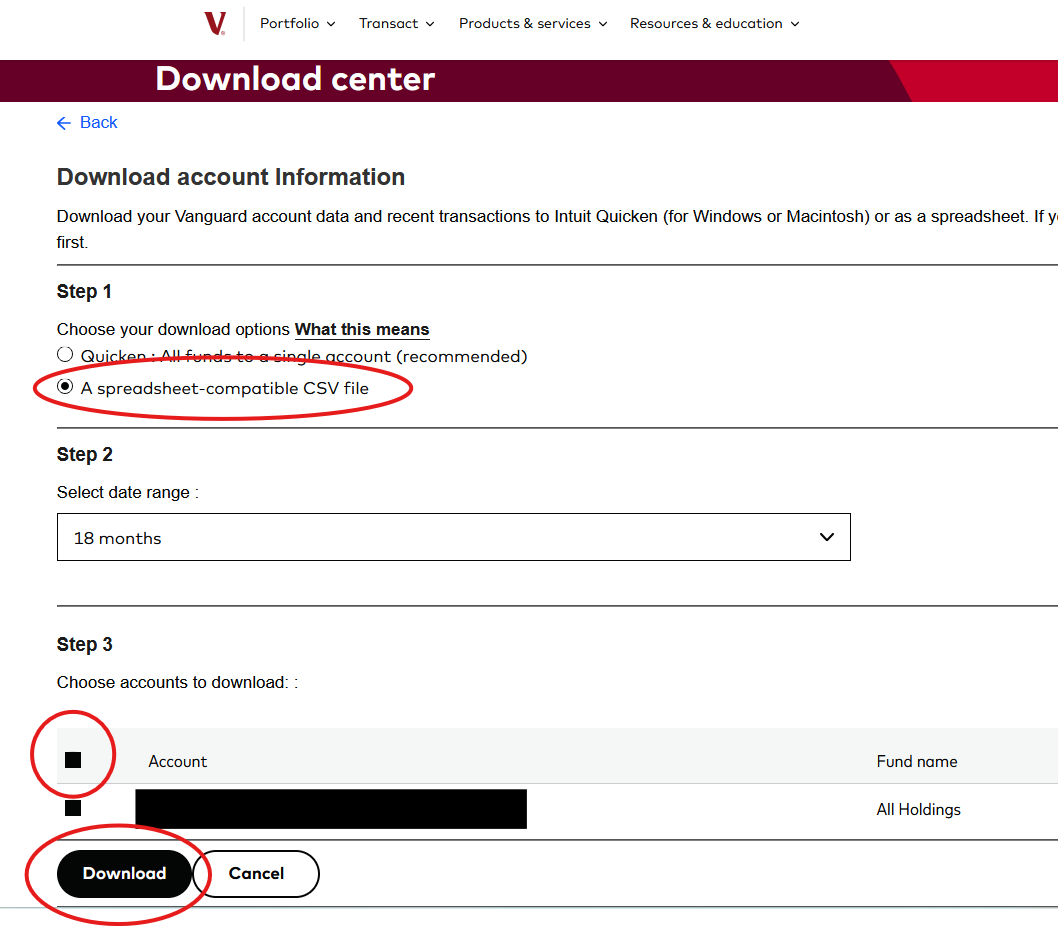Click the Cancel button
This screenshot has height=926, width=1058.
click(x=256, y=874)
